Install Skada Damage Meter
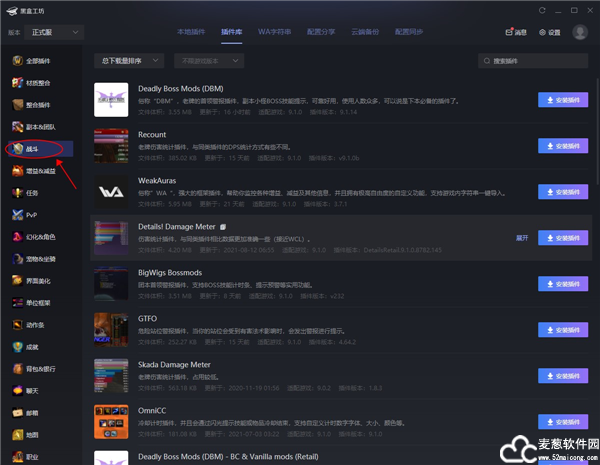This screenshot has height=465, width=600. (x=563, y=376)
